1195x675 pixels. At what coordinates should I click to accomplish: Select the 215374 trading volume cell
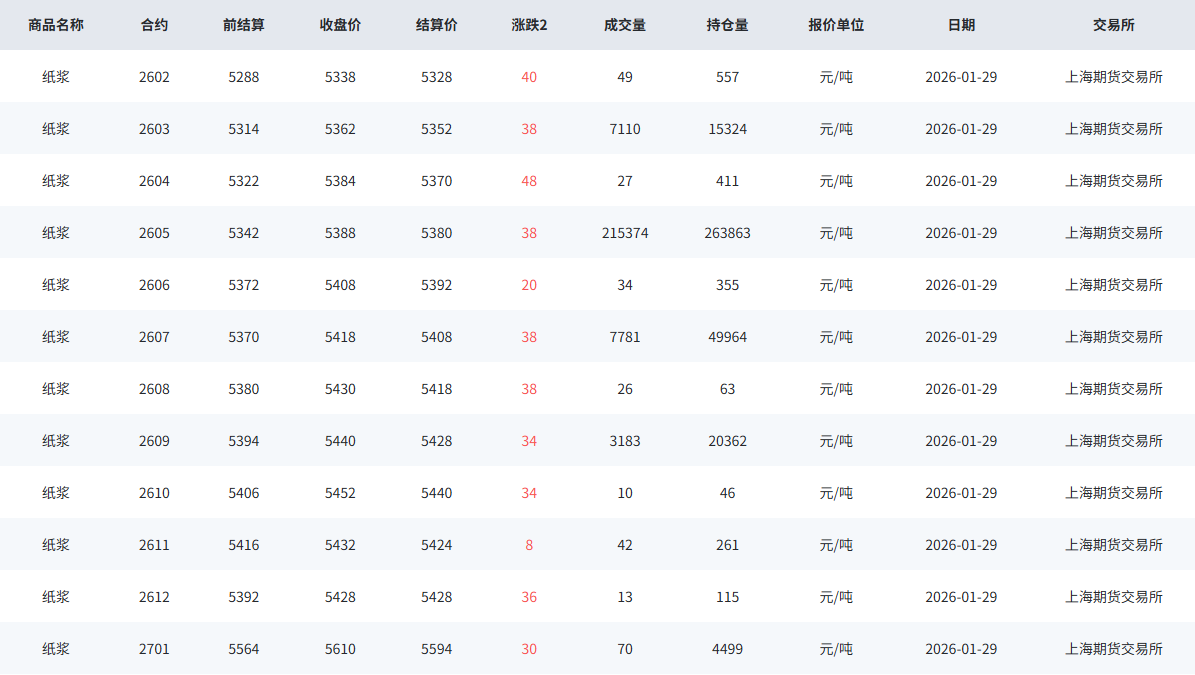pos(625,233)
